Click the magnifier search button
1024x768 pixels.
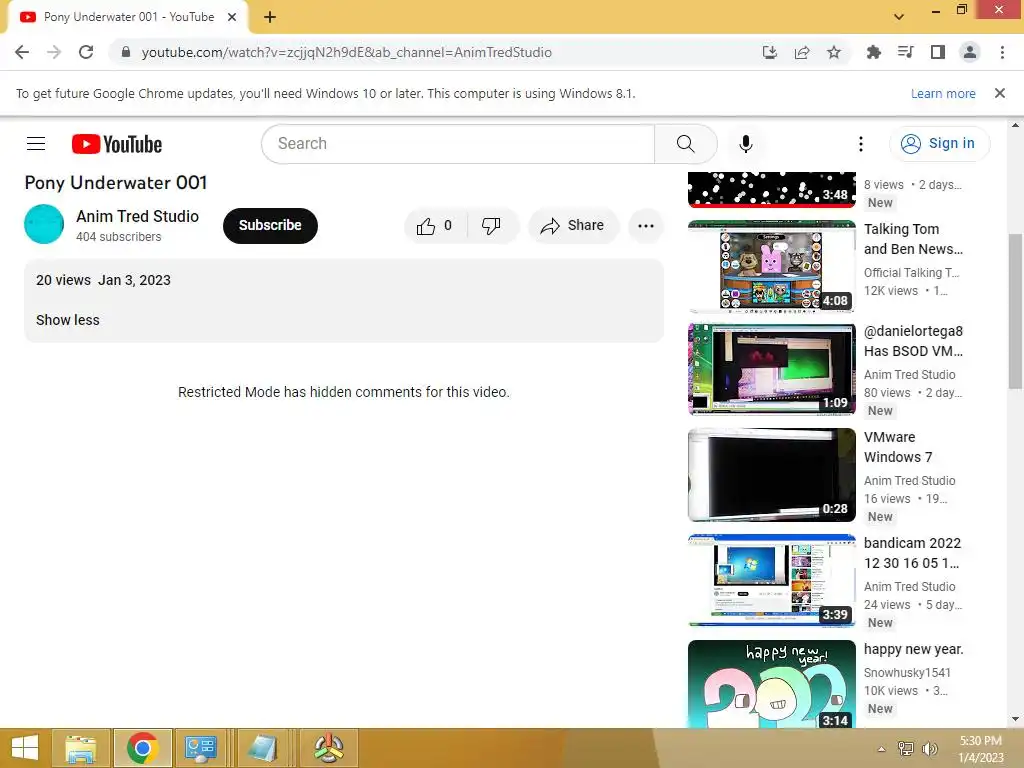[x=686, y=144]
